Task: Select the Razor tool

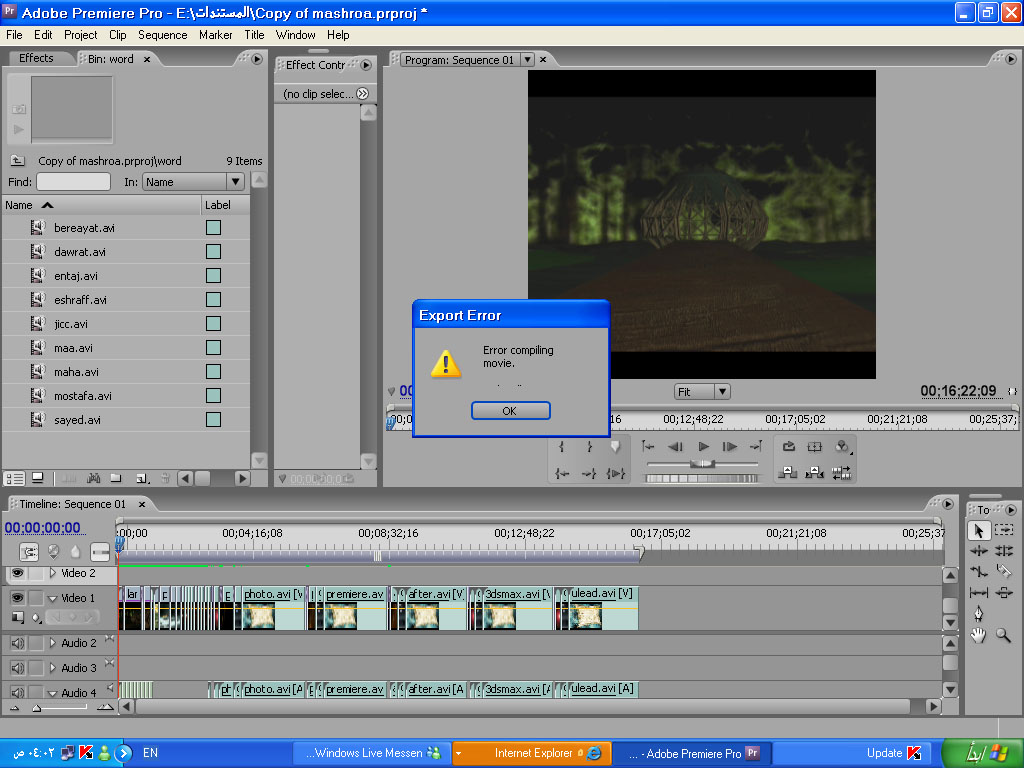Action: click(1003, 571)
